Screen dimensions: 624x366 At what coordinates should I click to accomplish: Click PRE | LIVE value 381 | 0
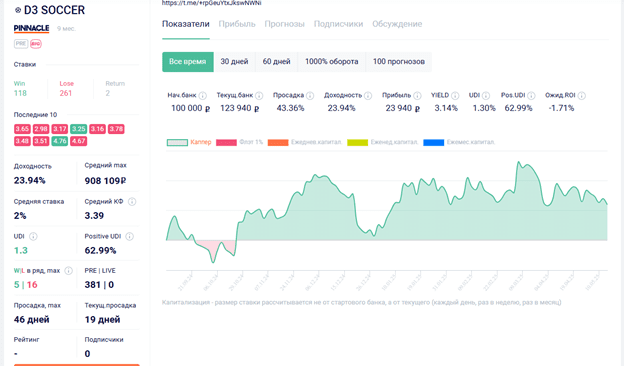pyautogui.click(x=99, y=285)
